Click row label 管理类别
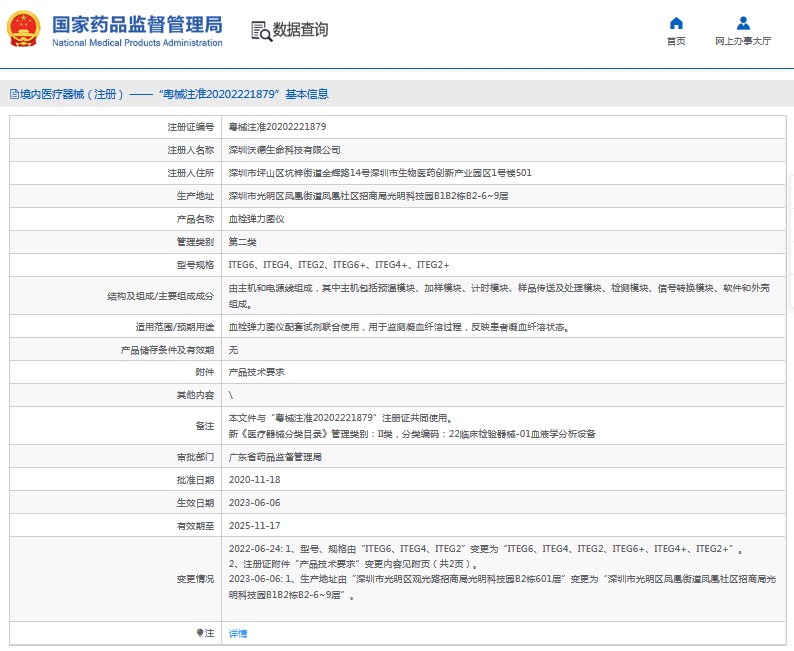 point(195,241)
